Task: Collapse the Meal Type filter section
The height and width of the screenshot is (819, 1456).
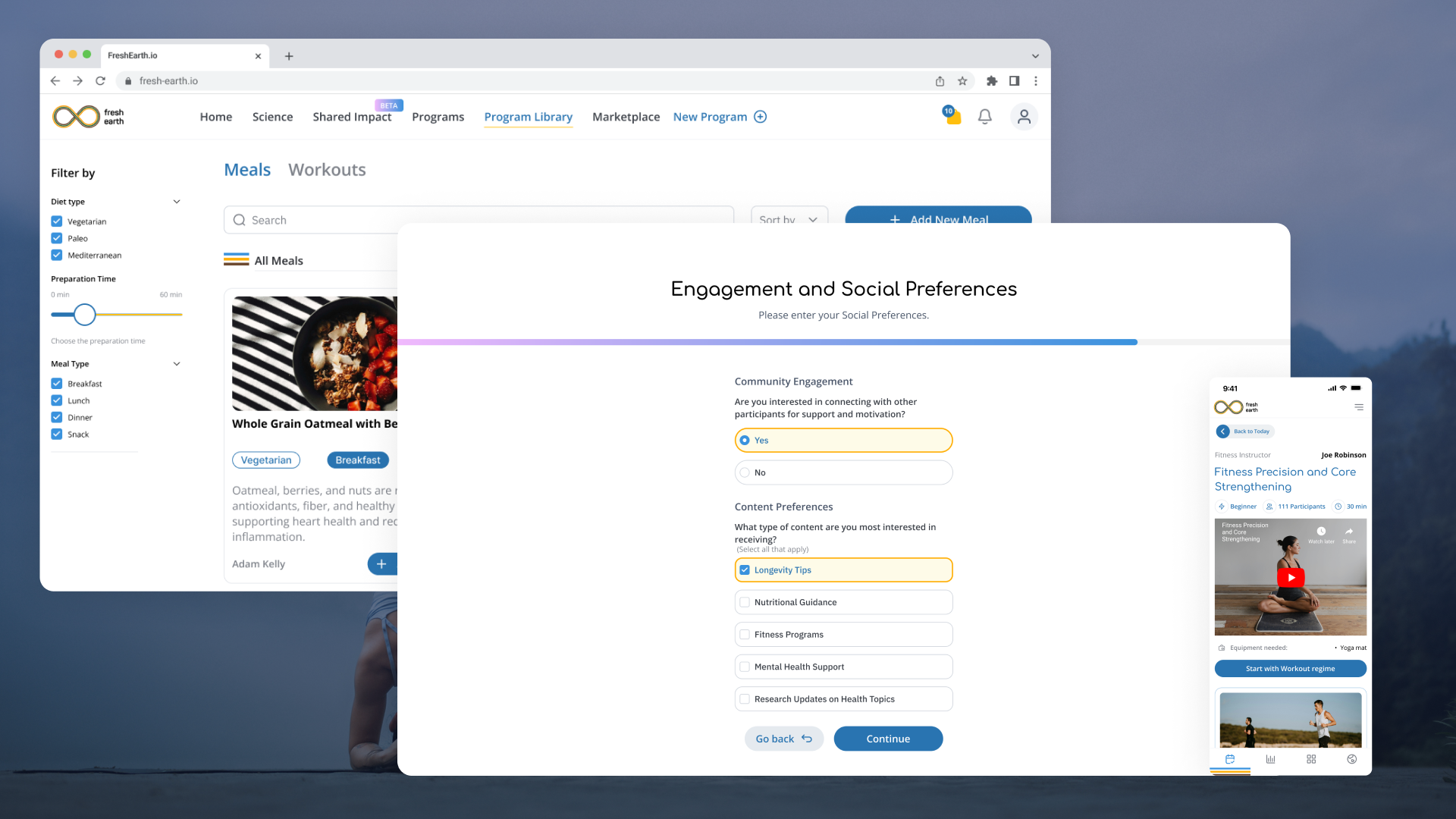Action: [177, 364]
